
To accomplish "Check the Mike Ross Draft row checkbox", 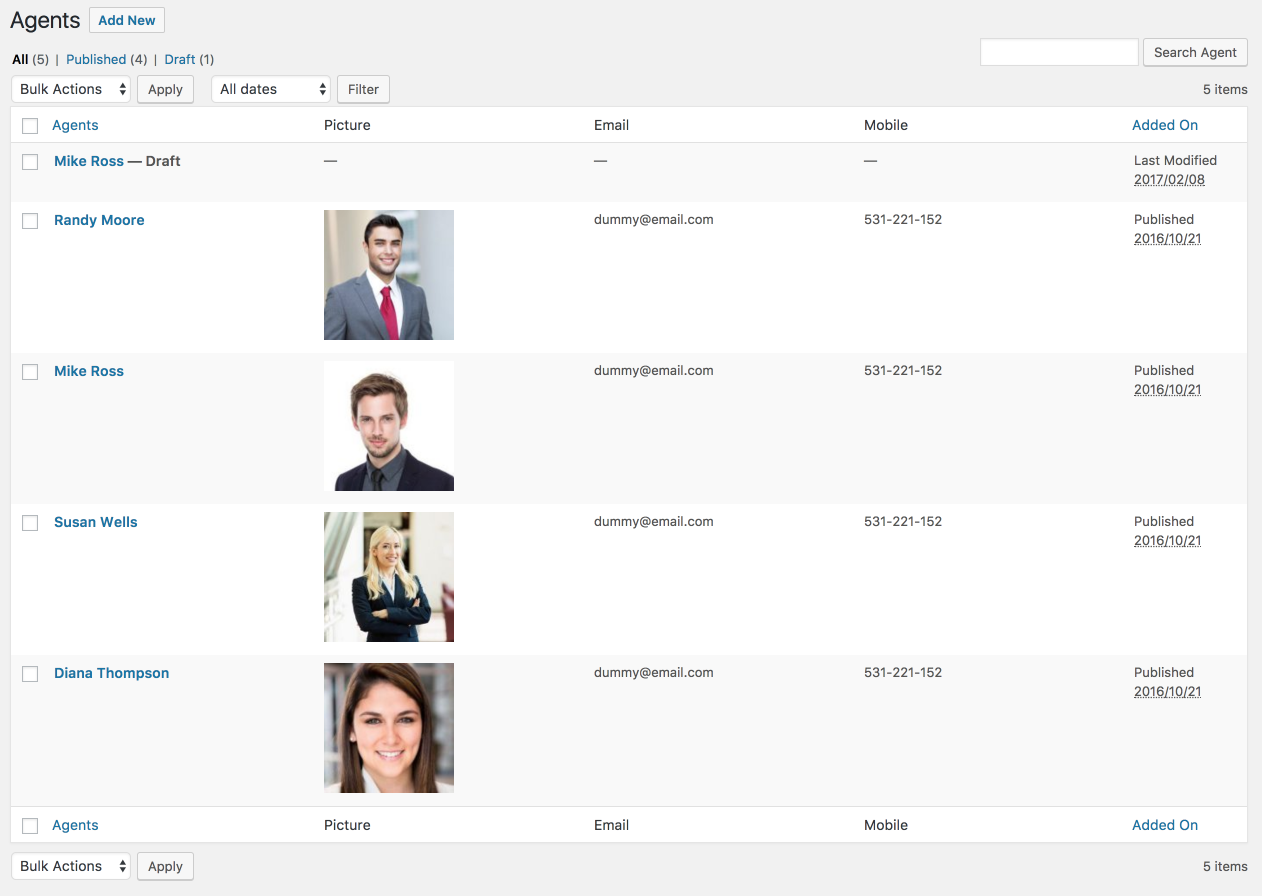I will point(30,162).
